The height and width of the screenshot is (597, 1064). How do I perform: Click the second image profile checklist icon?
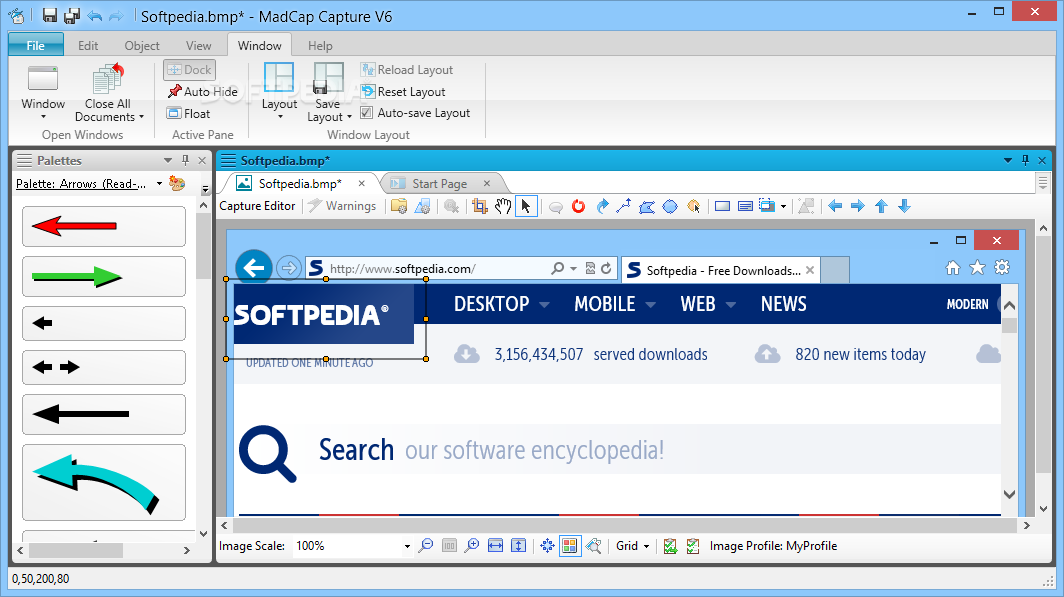(693, 545)
